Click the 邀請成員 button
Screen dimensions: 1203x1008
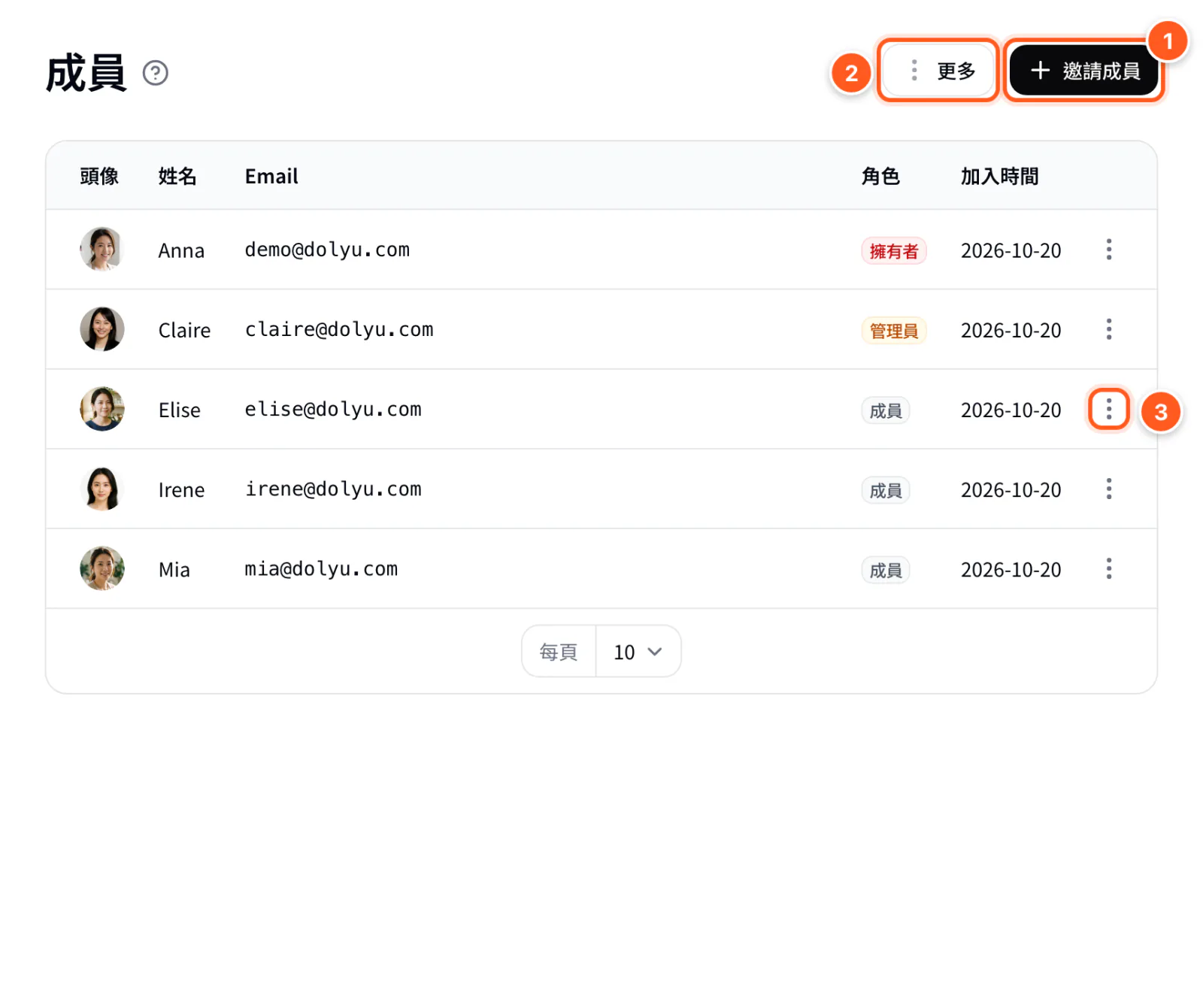tap(1083, 71)
